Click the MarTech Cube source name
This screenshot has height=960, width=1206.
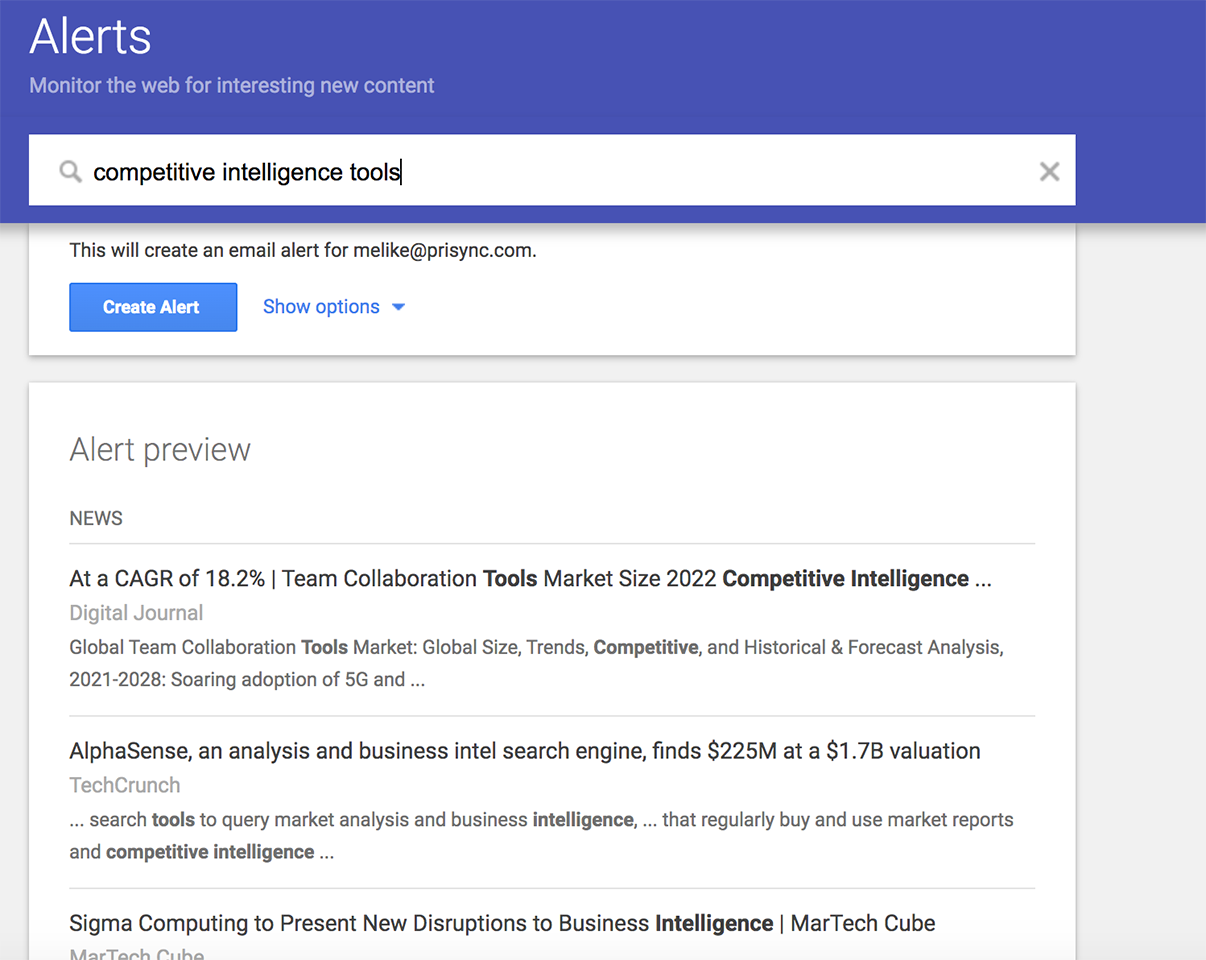136,953
